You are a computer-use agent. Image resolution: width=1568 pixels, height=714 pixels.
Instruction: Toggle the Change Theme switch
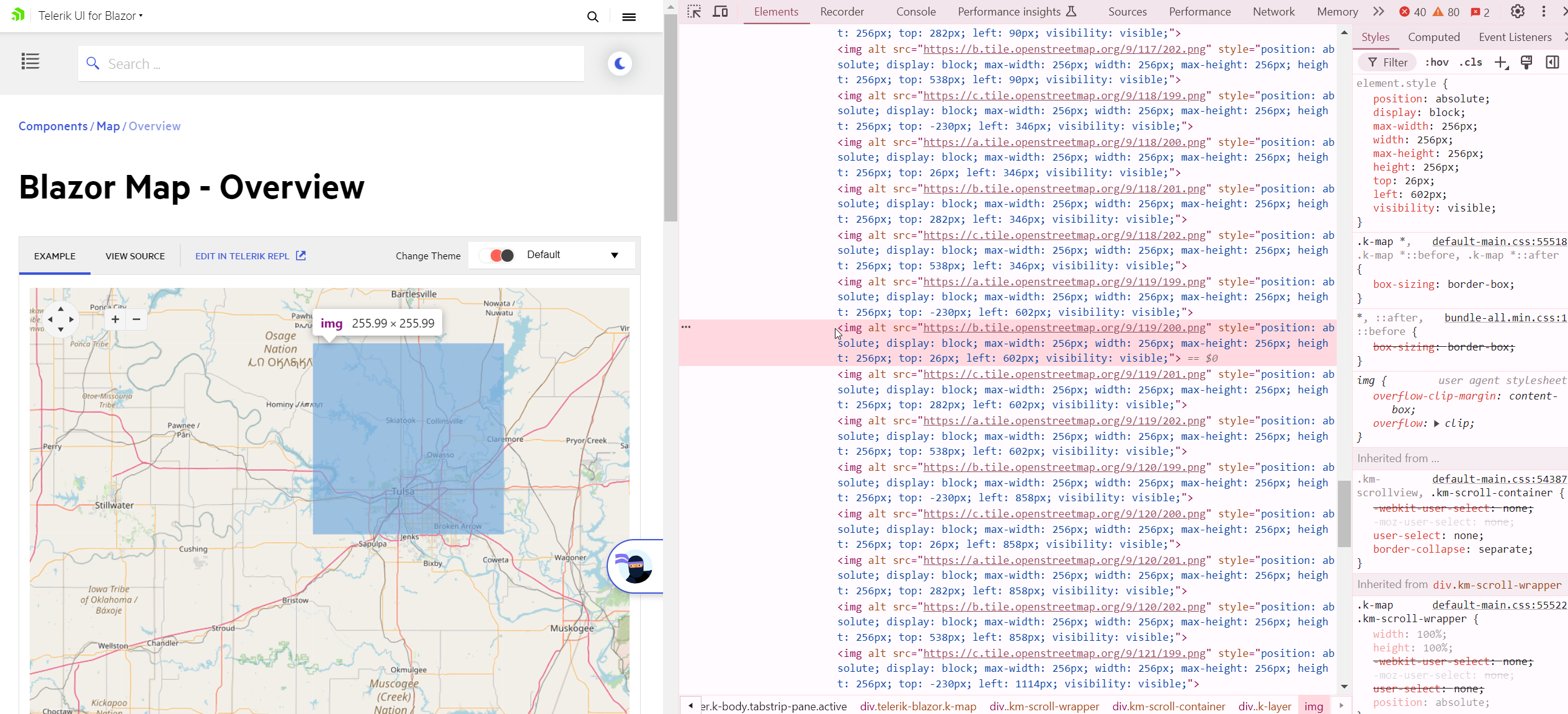click(498, 255)
